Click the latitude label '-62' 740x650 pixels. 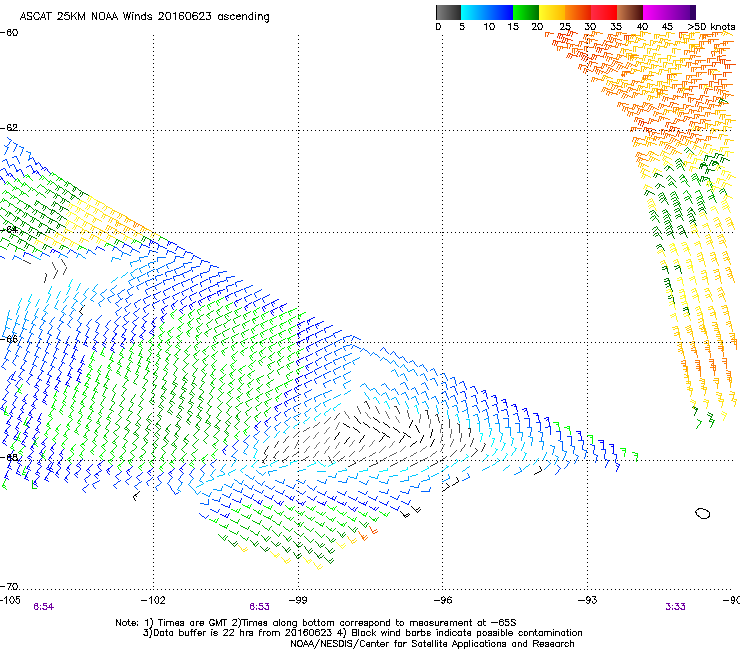tap(9, 128)
